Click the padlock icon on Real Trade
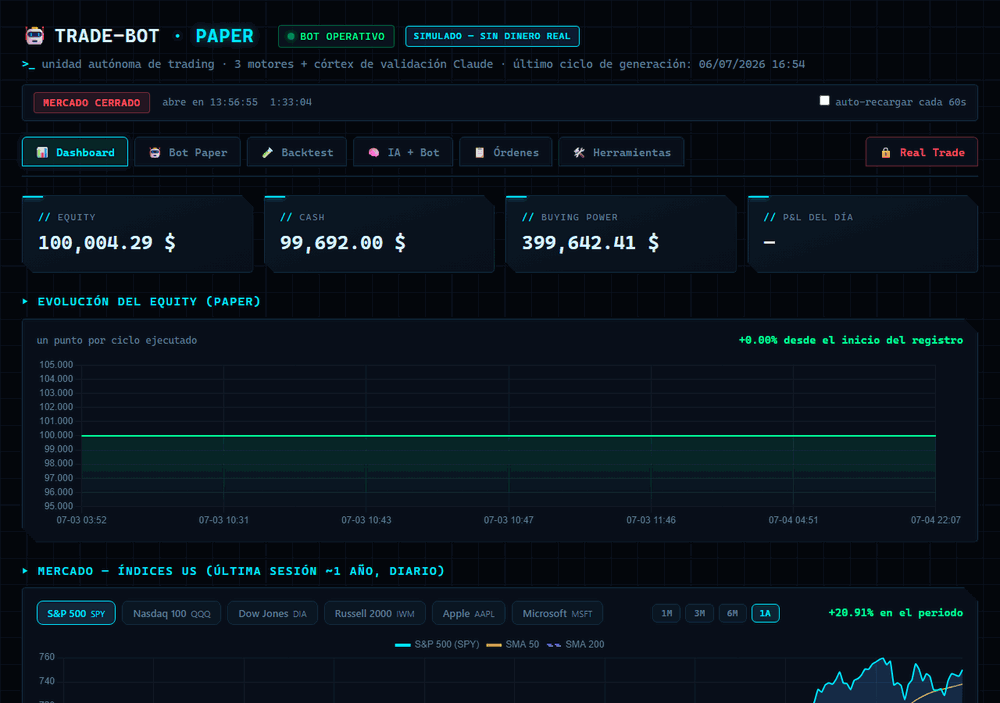Image resolution: width=1000 pixels, height=703 pixels. point(886,152)
